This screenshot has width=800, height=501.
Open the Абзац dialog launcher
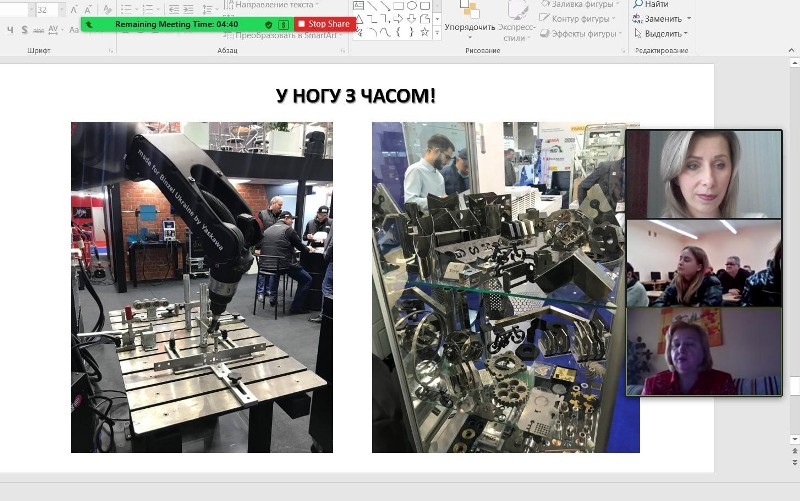(x=342, y=51)
